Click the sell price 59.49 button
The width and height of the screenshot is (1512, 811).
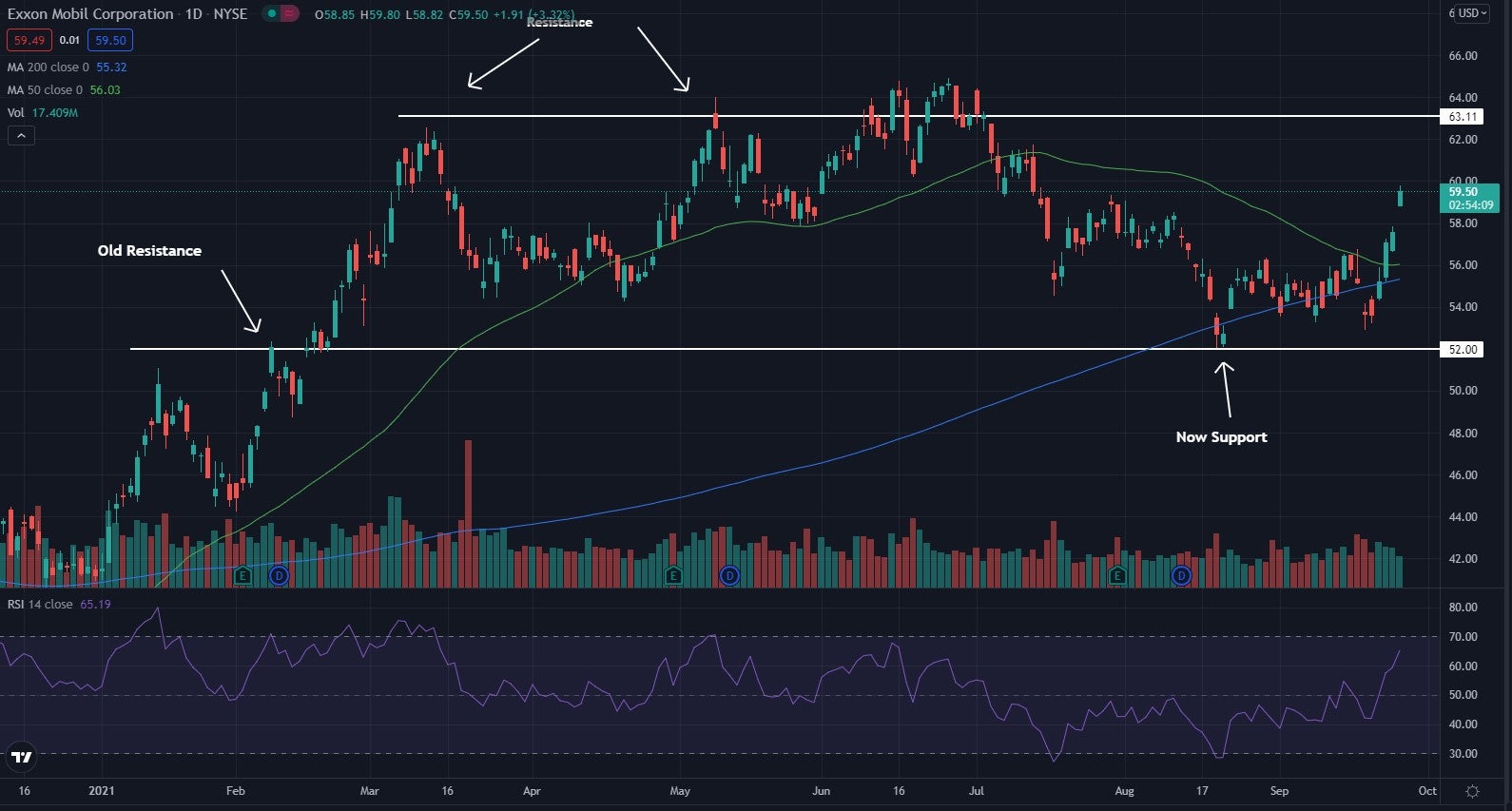(29, 40)
